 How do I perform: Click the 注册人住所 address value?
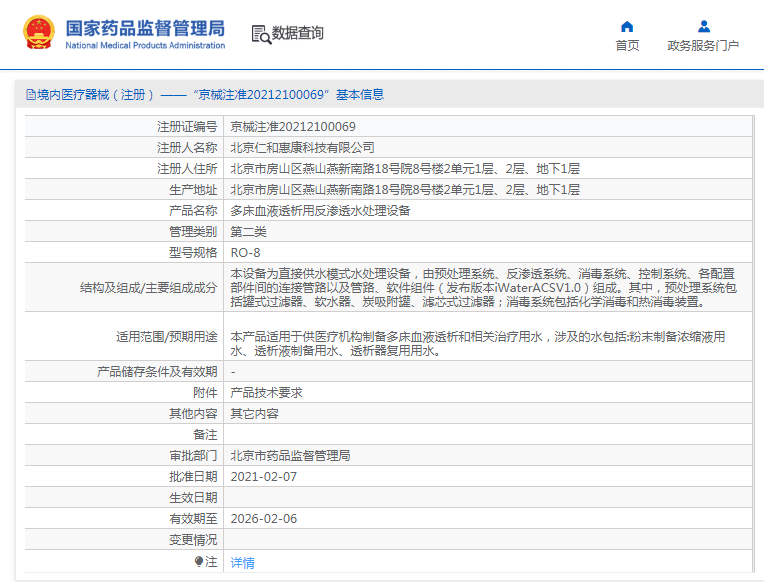tap(405, 169)
